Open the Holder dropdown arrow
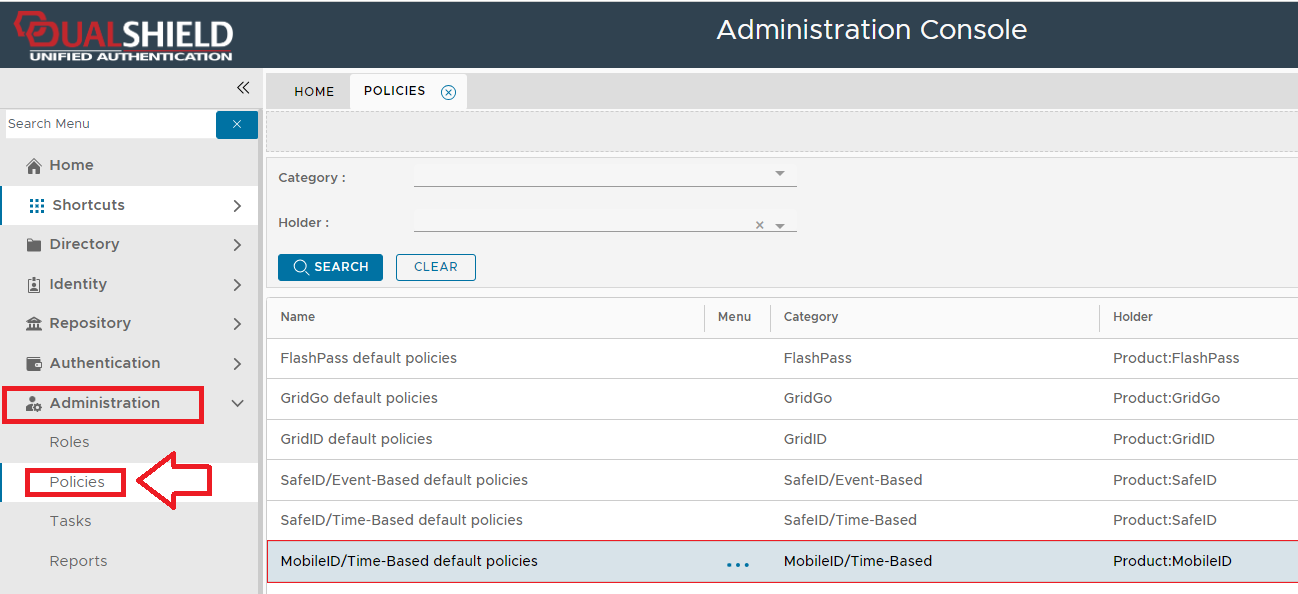 click(x=780, y=226)
